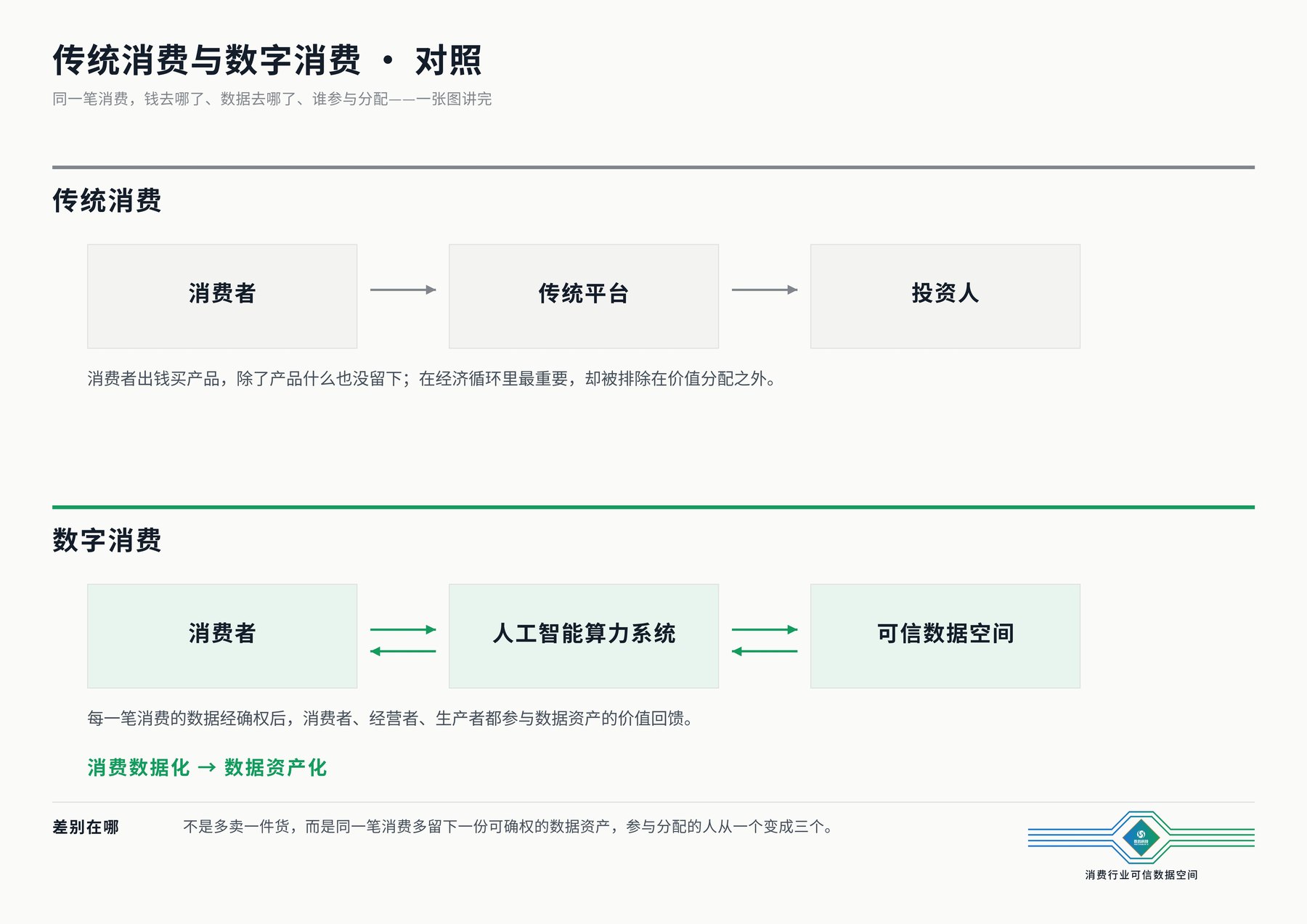The image size is (1307, 924).
Task: Click the green 消费者 box under 数字消费
Action: [x=222, y=636]
